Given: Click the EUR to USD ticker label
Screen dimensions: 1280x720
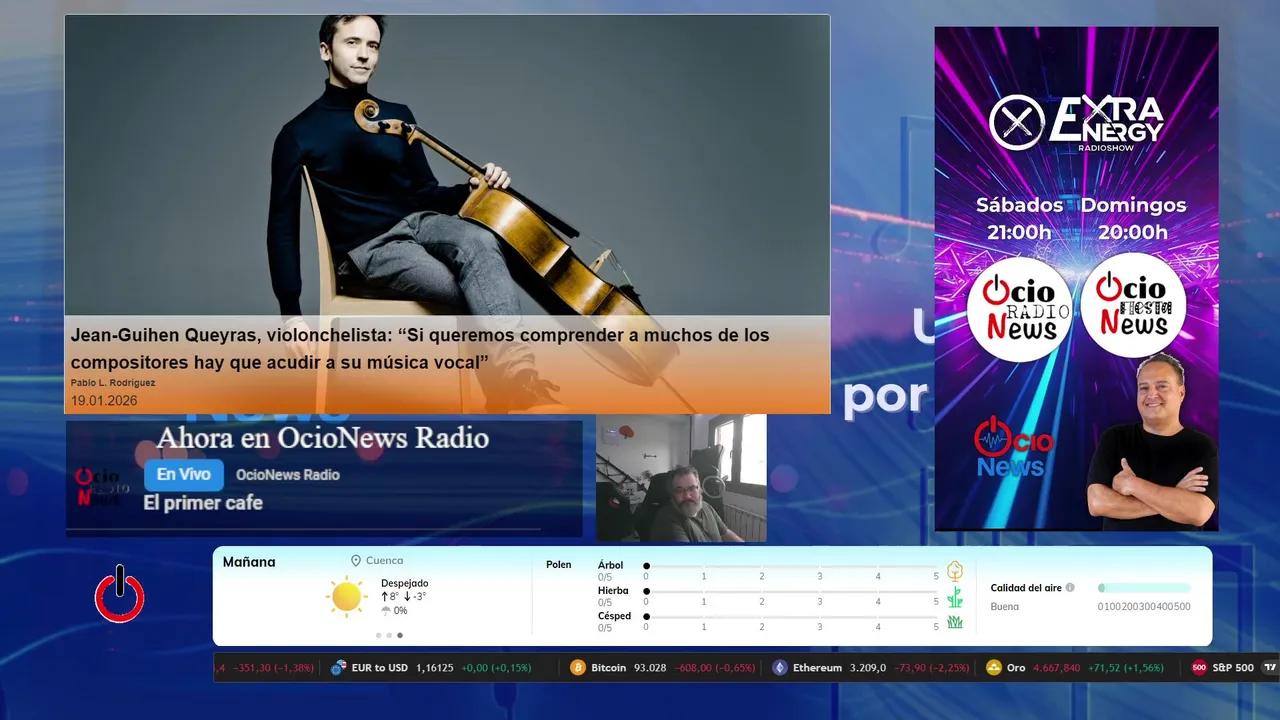Looking at the screenshot, I should coord(380,667).
